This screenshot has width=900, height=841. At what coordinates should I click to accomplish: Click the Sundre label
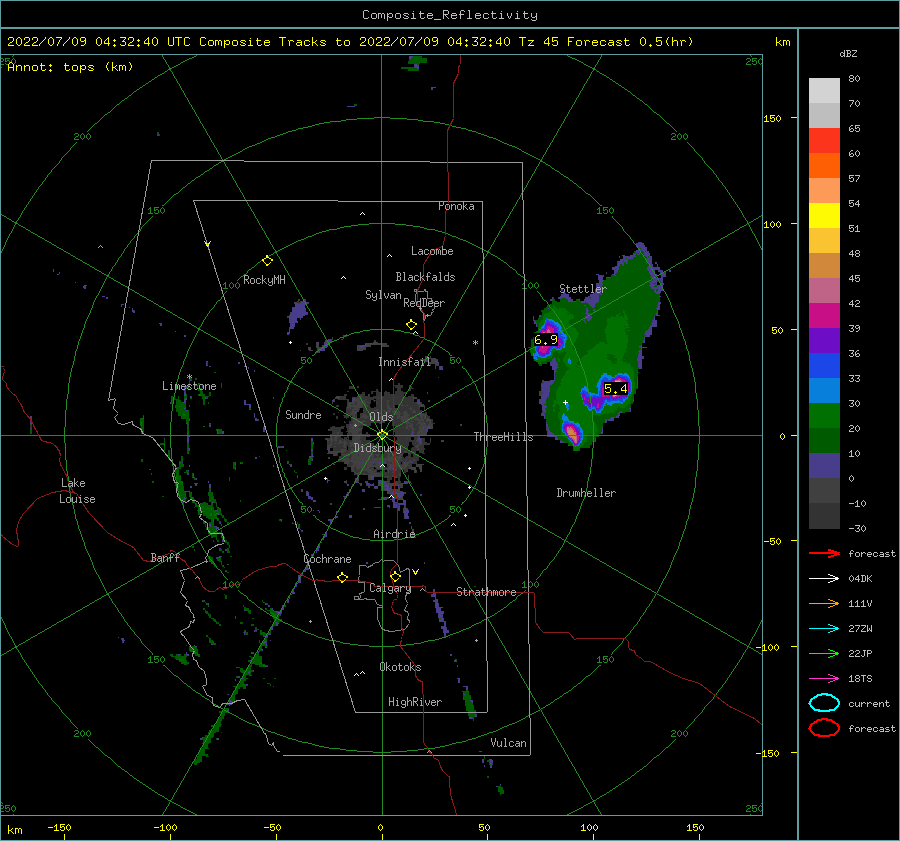pyautogui.click(x=303, y=414)
